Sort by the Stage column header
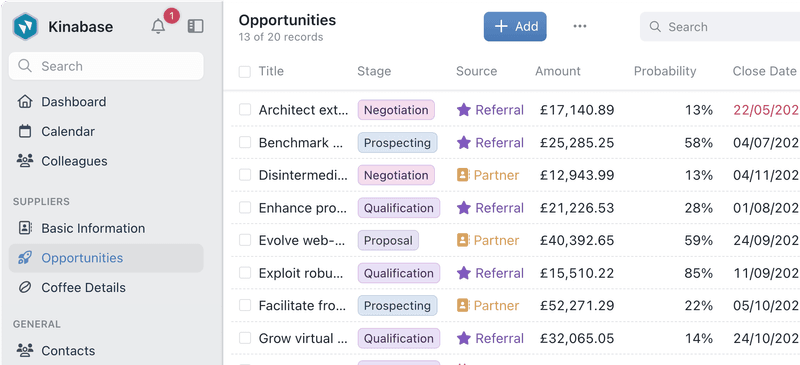The width and height of the screenshot is (800, 365). [374, 71]
